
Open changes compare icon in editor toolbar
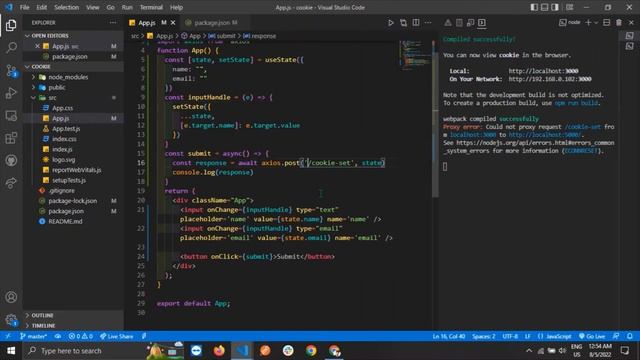403,23
